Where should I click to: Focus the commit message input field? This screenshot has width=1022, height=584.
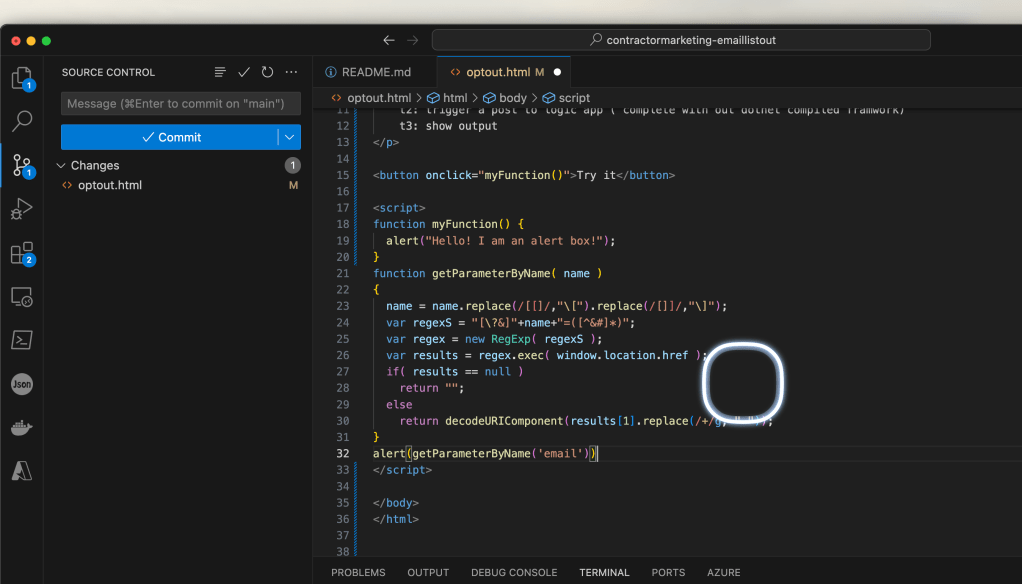pos(181,104)
